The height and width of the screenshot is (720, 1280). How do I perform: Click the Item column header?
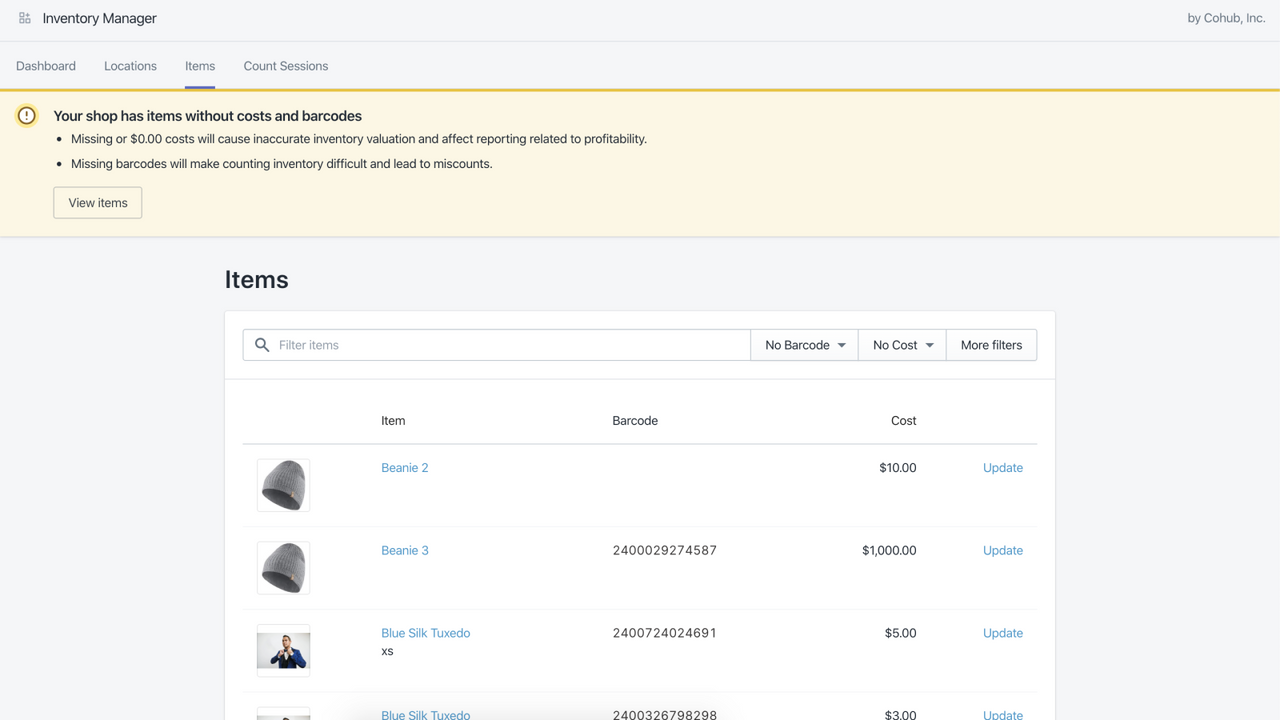(x=393, y=421)
